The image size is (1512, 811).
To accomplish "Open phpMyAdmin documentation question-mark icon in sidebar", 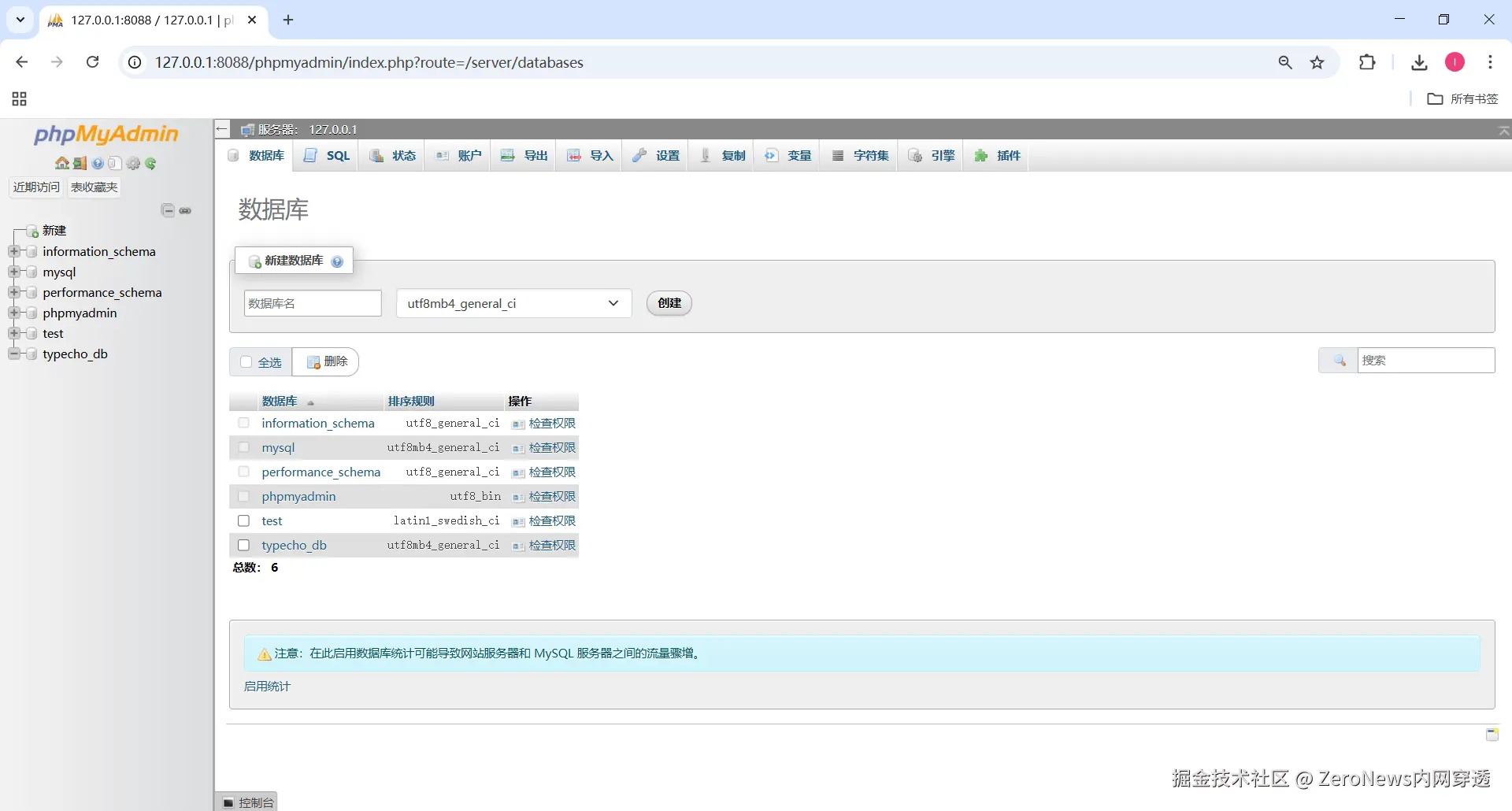I will pos(98,164).
